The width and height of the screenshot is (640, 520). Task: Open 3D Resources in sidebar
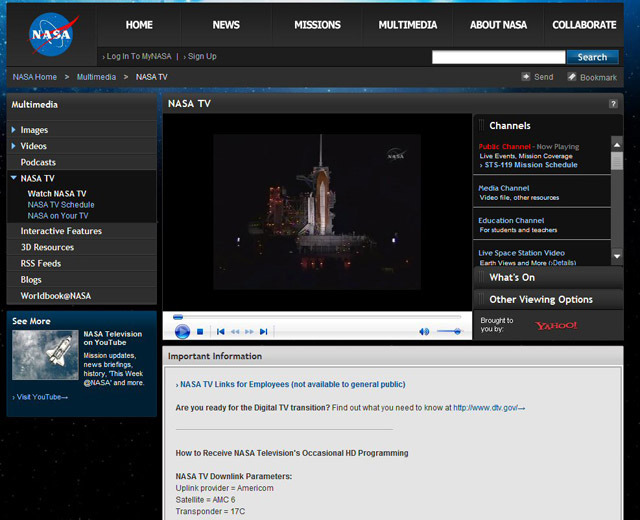pyautogui.click(x=47, y=247)
